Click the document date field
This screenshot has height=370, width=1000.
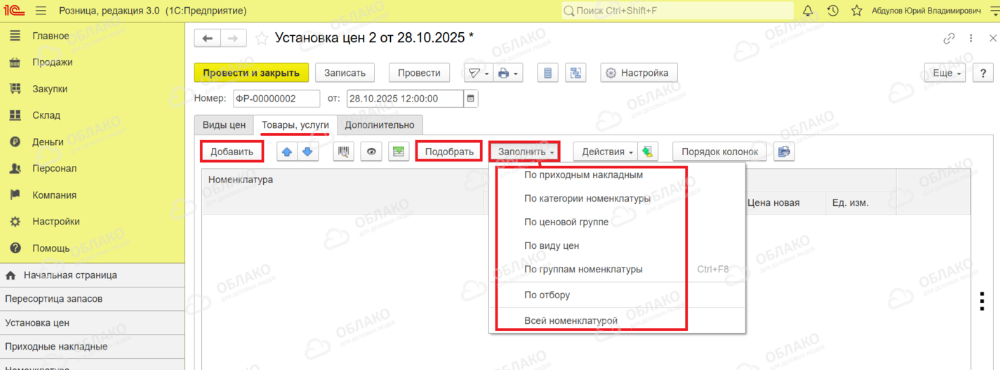pos(405,99)
